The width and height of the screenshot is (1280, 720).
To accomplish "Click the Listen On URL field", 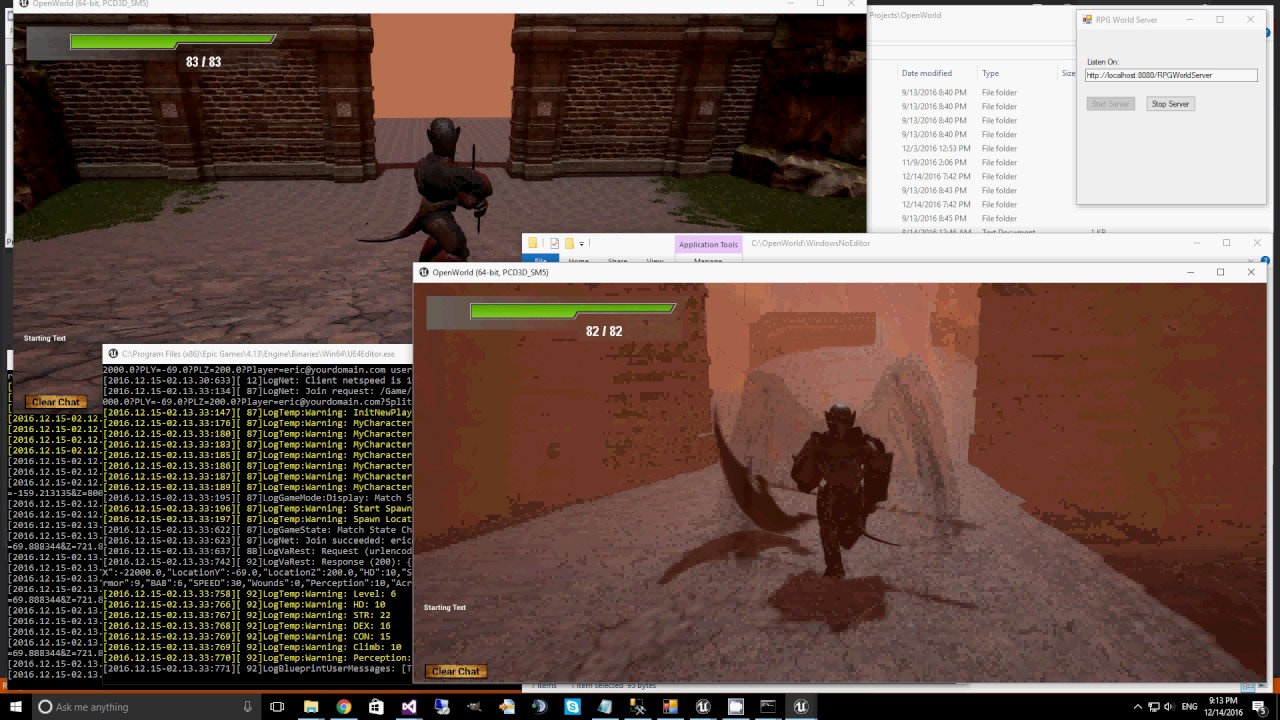I will coord(1171,75).
